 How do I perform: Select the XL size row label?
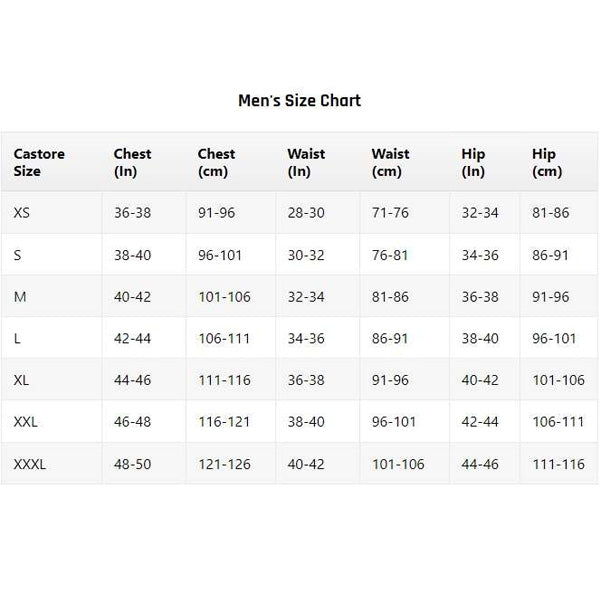tap(22, 380)
